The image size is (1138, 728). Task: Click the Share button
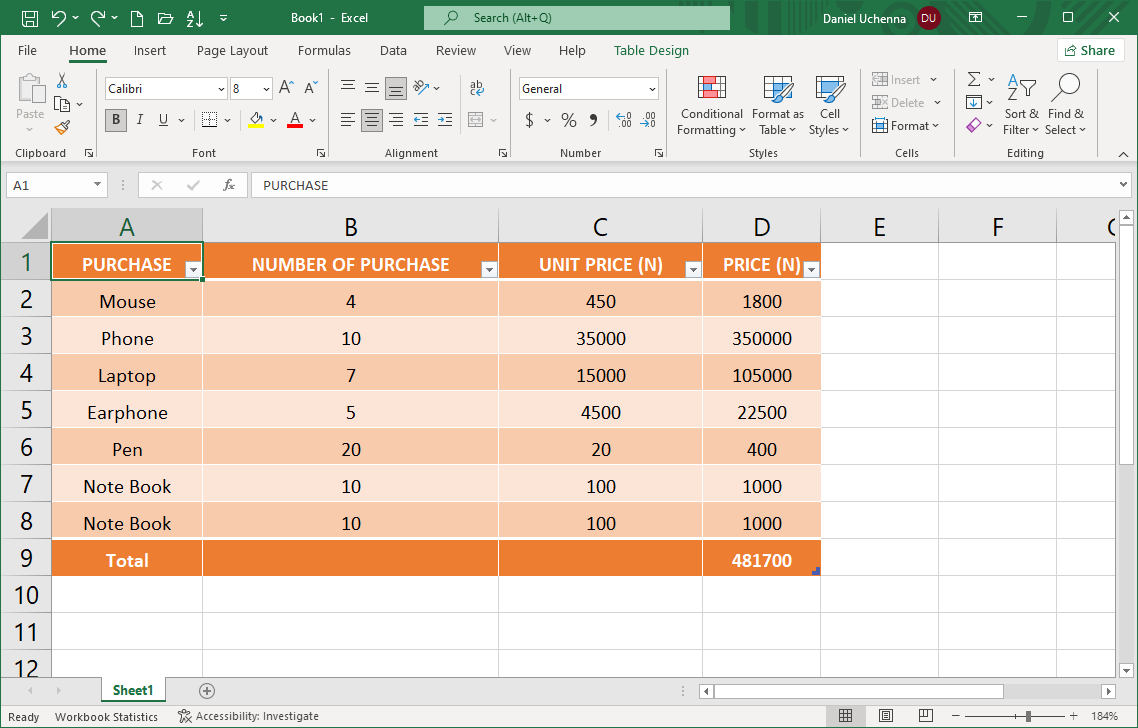pos(1090,50)
